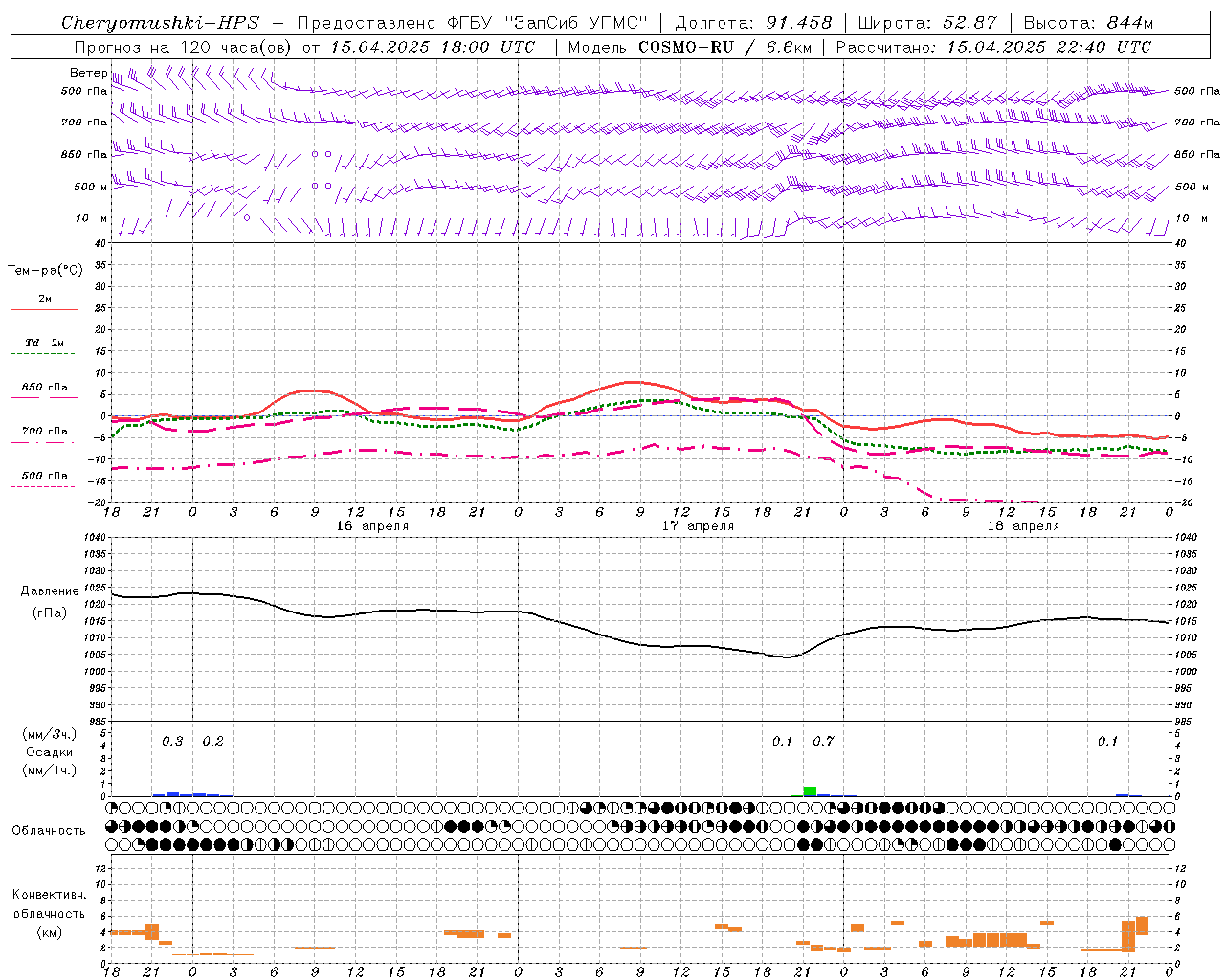1225x980 pixels.
Task: Select the Широта: 52.87 value
Action: pyautogui.click(x=927, y=23)
